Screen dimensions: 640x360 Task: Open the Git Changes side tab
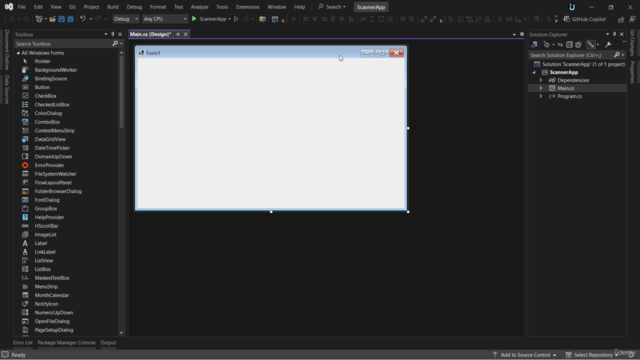pos(632,42)
